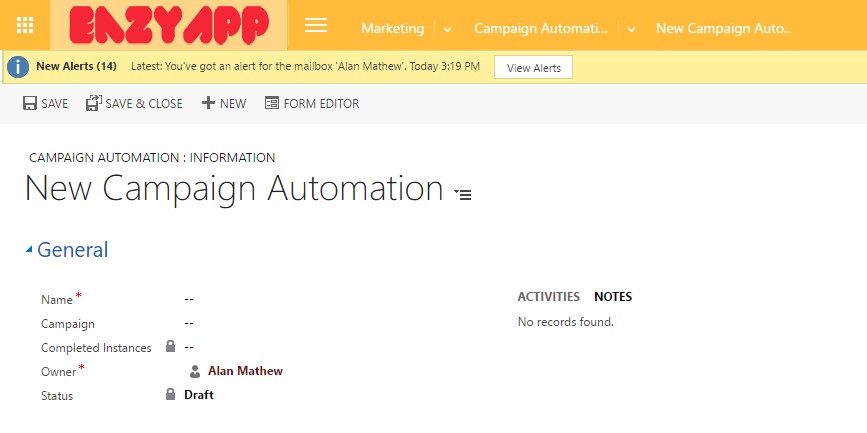Click the blue info alert icon
867x433 pixels.
pyautogui.click(x=18, y=67)
